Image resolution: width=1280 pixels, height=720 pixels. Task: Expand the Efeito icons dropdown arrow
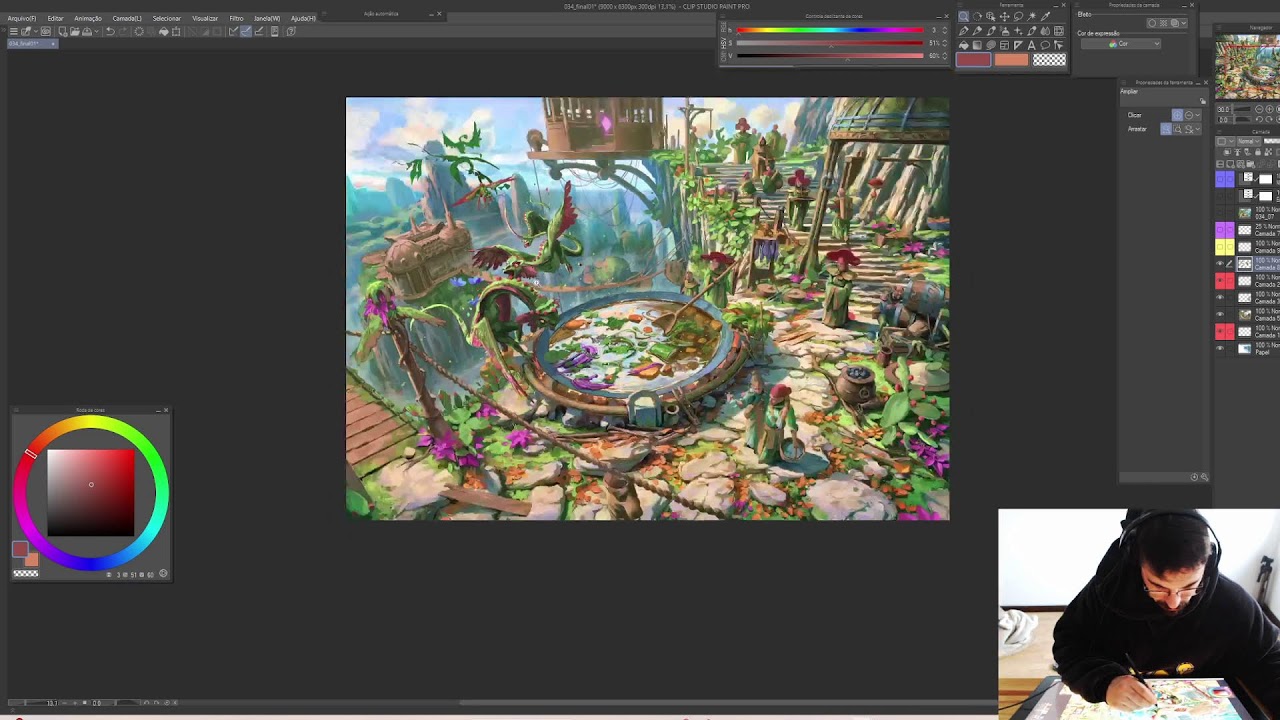click(x=1184, y=23)
